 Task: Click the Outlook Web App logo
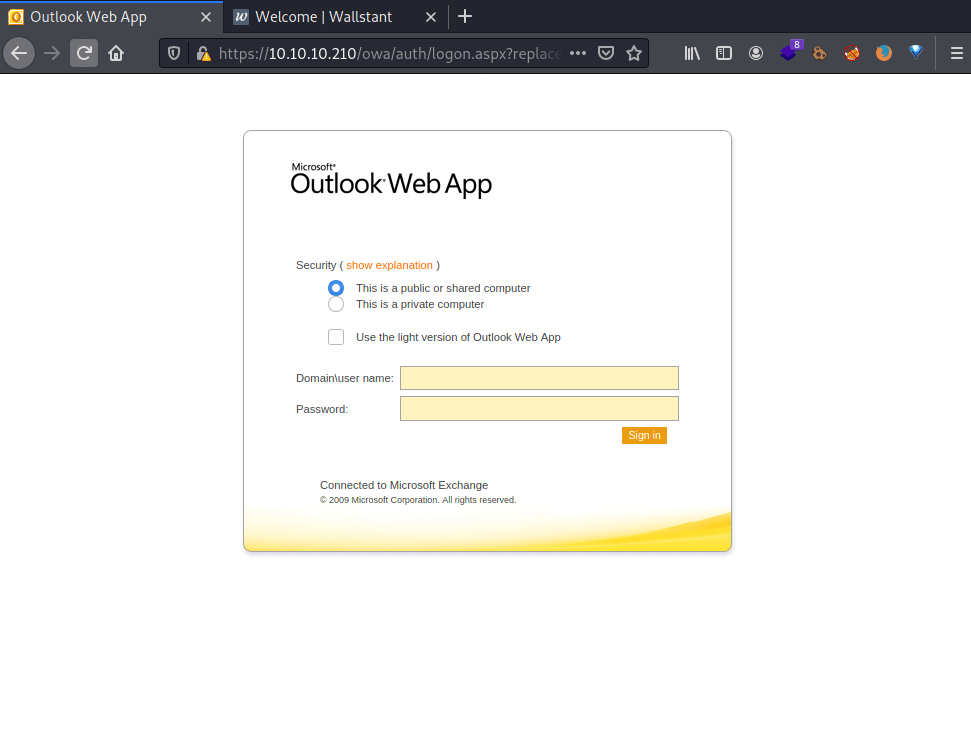pos(391,180)
